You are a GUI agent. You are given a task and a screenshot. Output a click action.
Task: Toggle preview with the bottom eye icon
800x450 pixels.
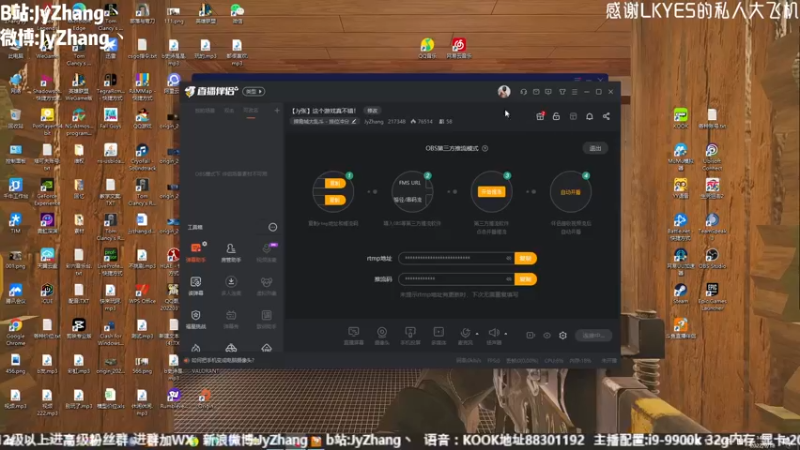pos(547,335)
